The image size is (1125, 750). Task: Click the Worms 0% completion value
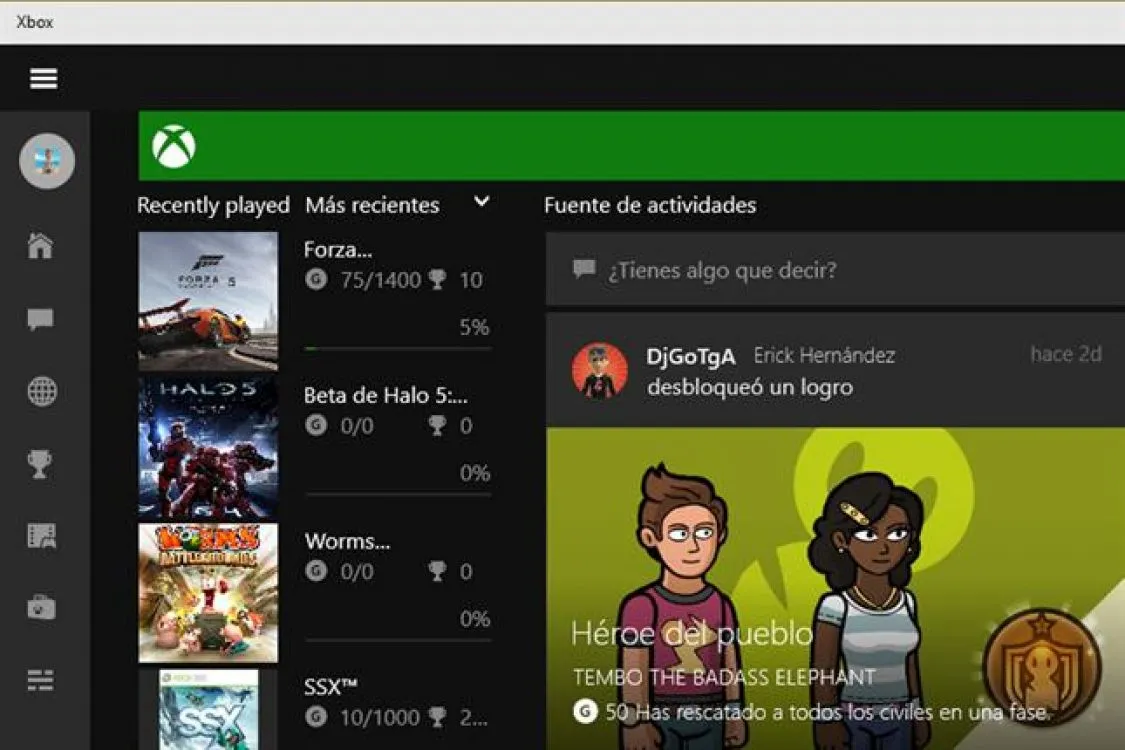click(474, 618)
